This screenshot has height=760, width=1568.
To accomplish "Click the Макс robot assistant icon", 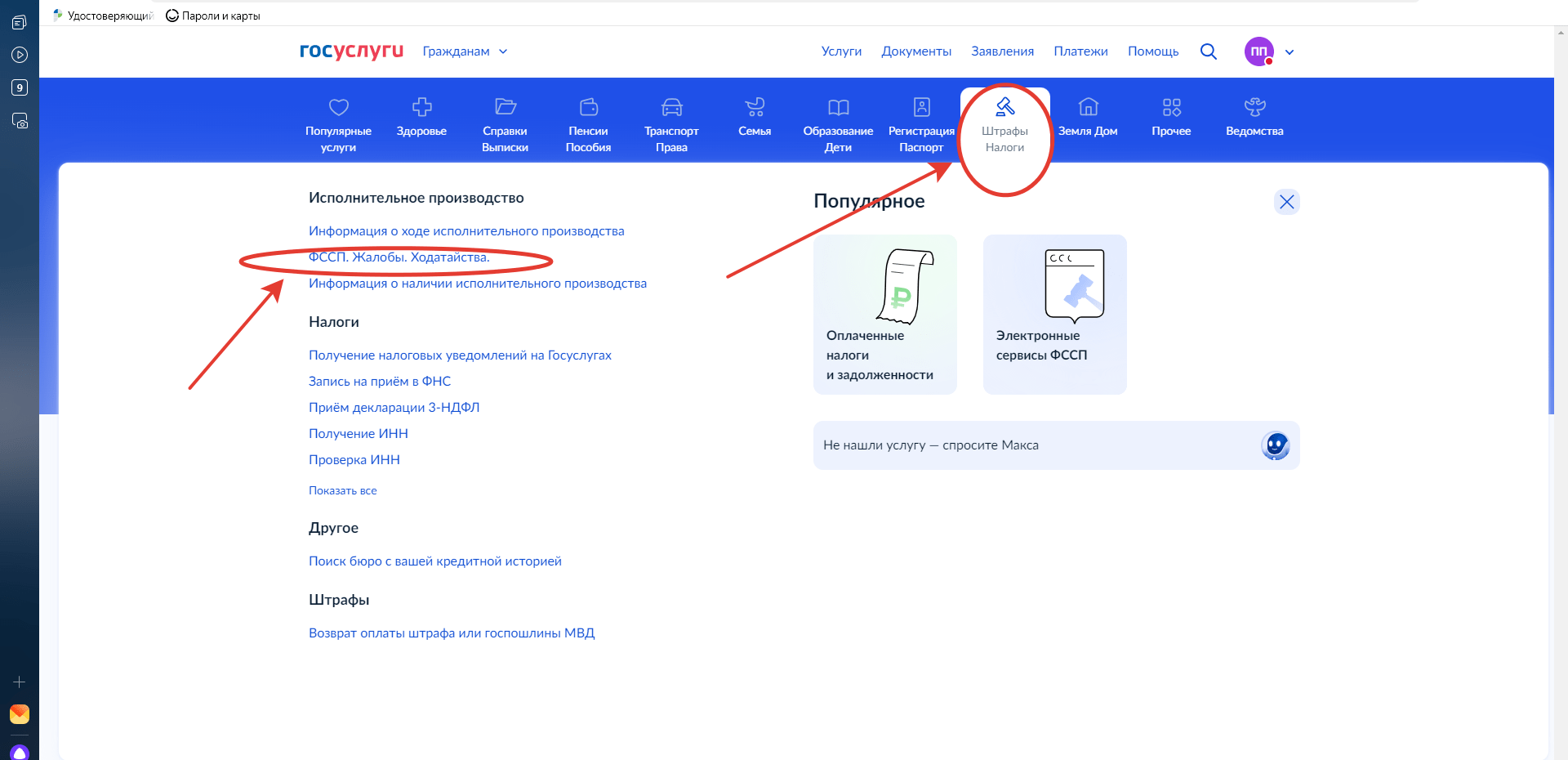I will 1275,445.
